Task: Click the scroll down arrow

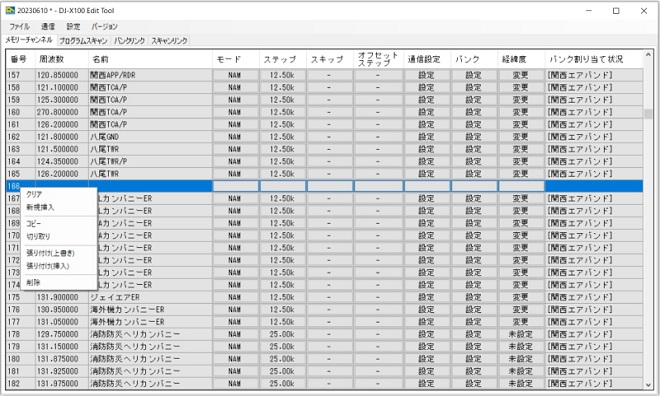Action: pos(648,385)
